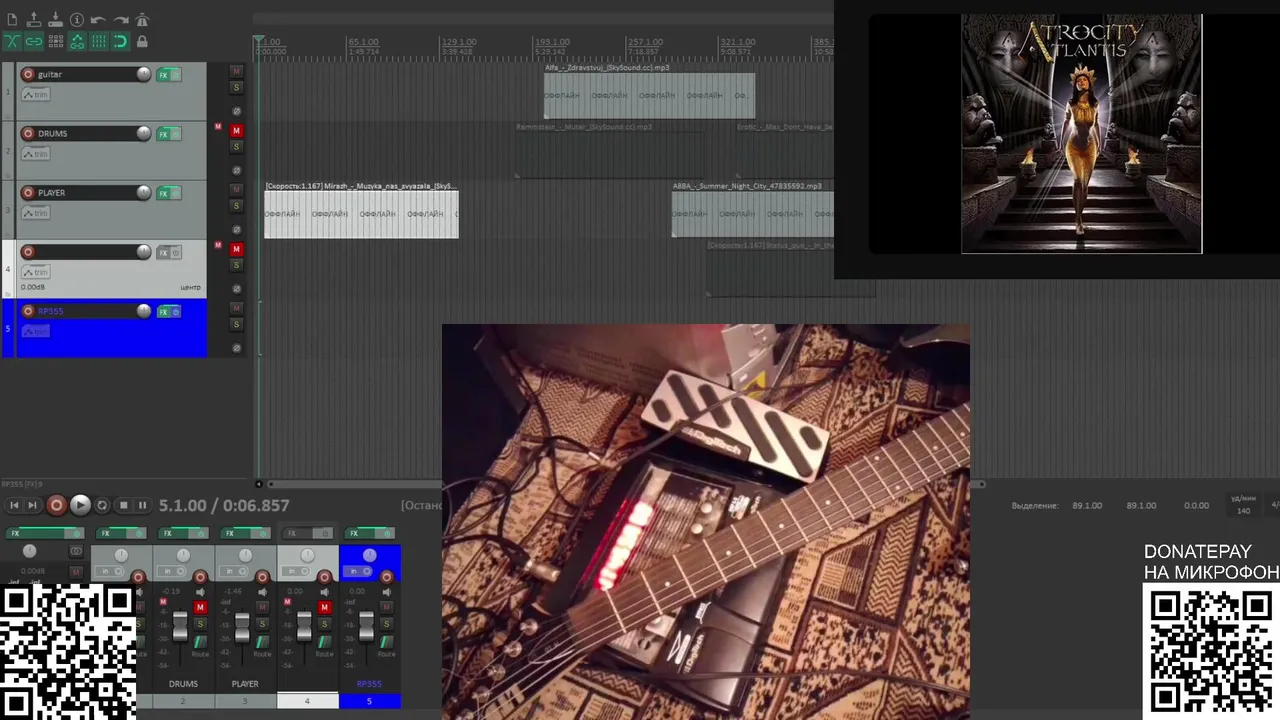Image resolution: width=1280 pixels, height=720 pixels.
Task: Go to project end transport button
Action: click(33, 506)
